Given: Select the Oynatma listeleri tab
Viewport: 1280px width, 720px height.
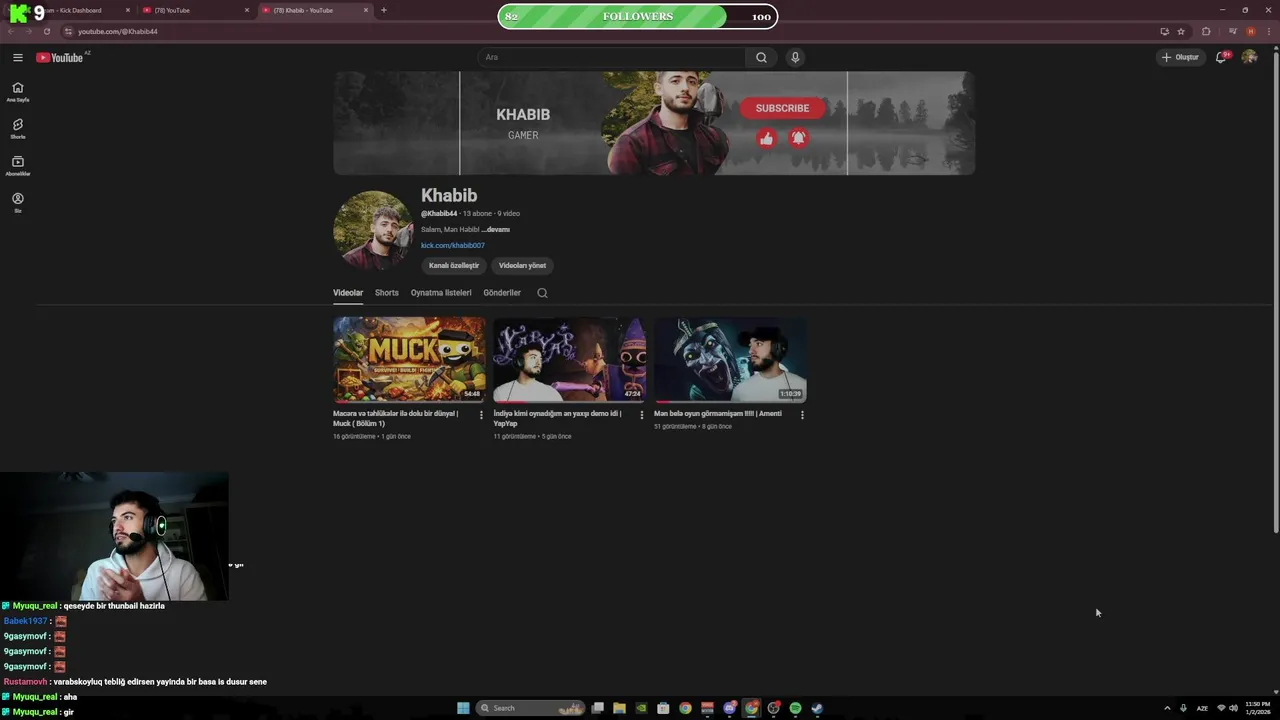Looking at the screenshot, I should (441, 293).
